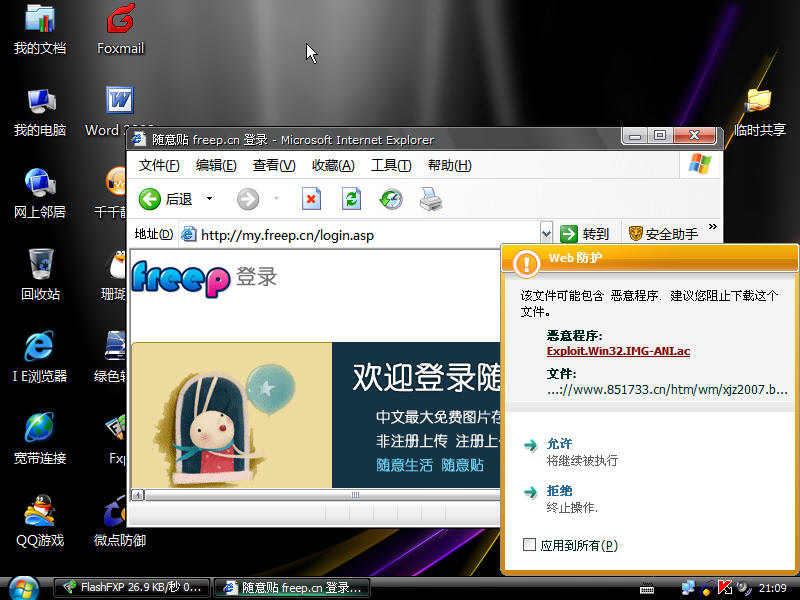Choose 允许 to allow the download
Viewport: 800px width, 600px height.
click(559, 444)
